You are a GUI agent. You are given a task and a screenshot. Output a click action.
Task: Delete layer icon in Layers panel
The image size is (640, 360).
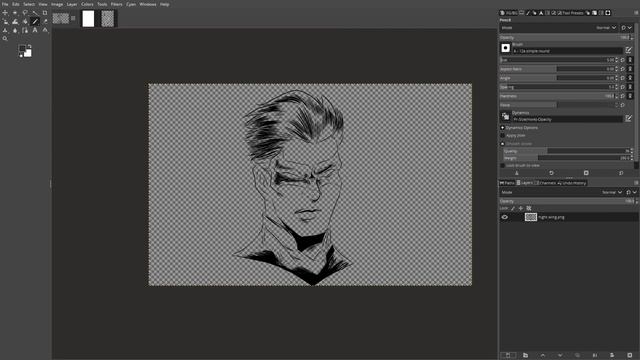(x=629, y=356)
